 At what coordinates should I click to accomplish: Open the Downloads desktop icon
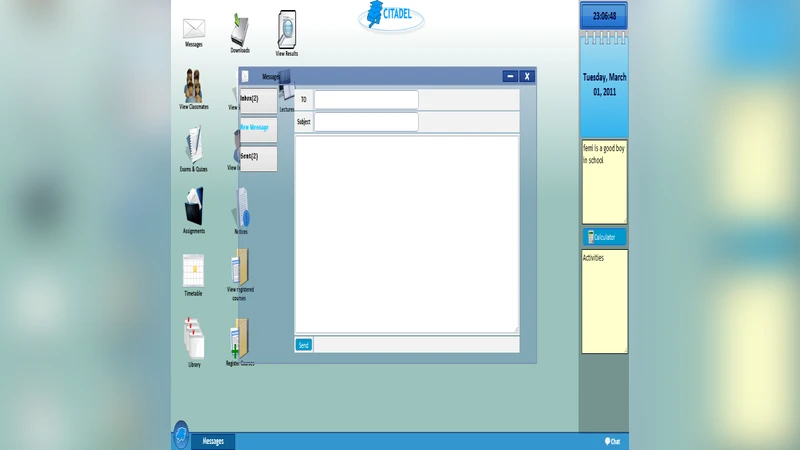[240, 31]
